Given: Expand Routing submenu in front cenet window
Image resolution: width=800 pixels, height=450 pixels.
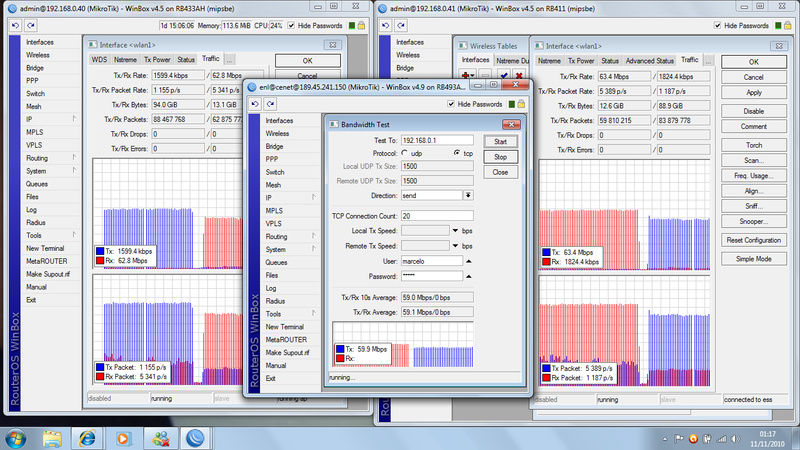Looking at the screenshot, I should point(313,236).
